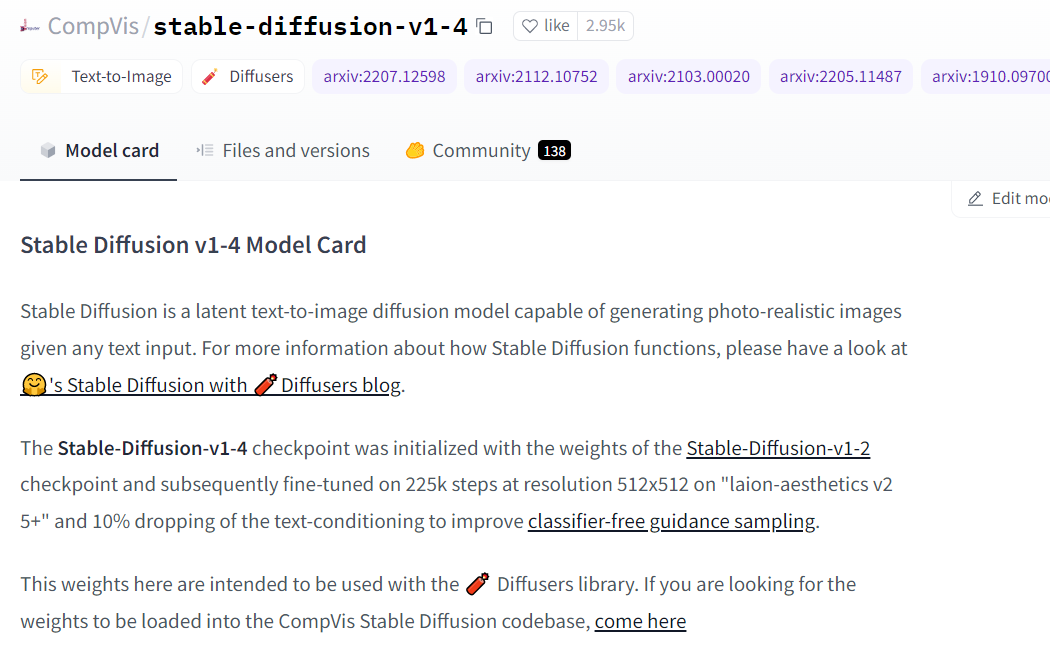Toggle the Community notification badge showing 138

click(556, 150)
